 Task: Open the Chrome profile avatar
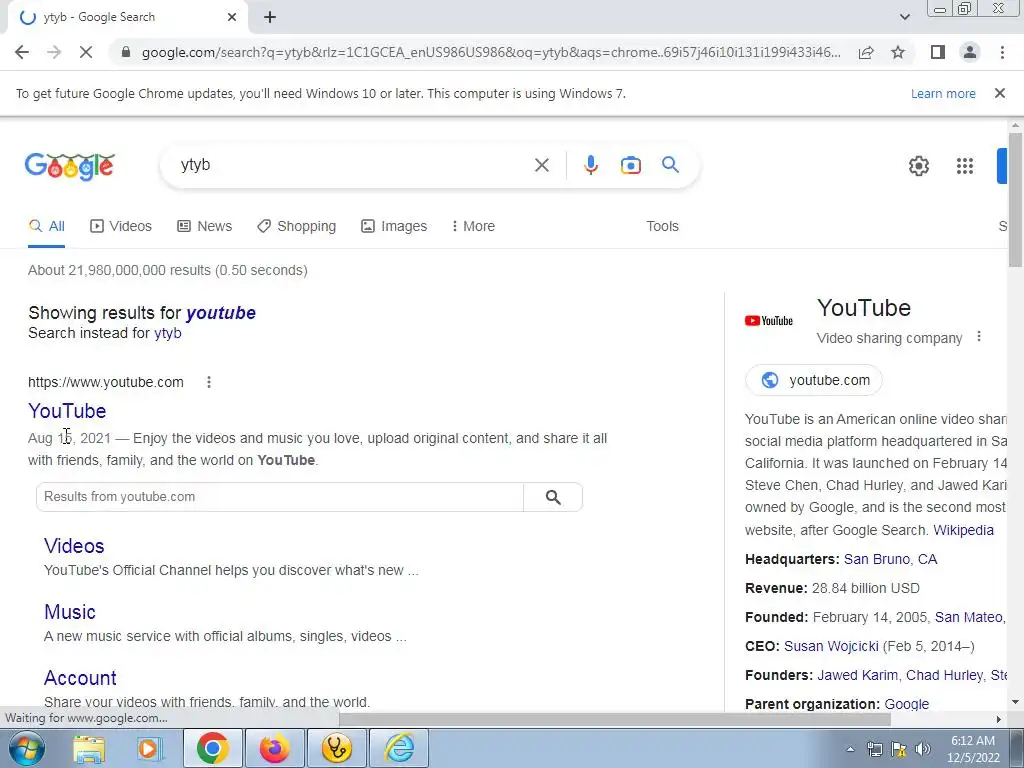[x=970, y=52]
